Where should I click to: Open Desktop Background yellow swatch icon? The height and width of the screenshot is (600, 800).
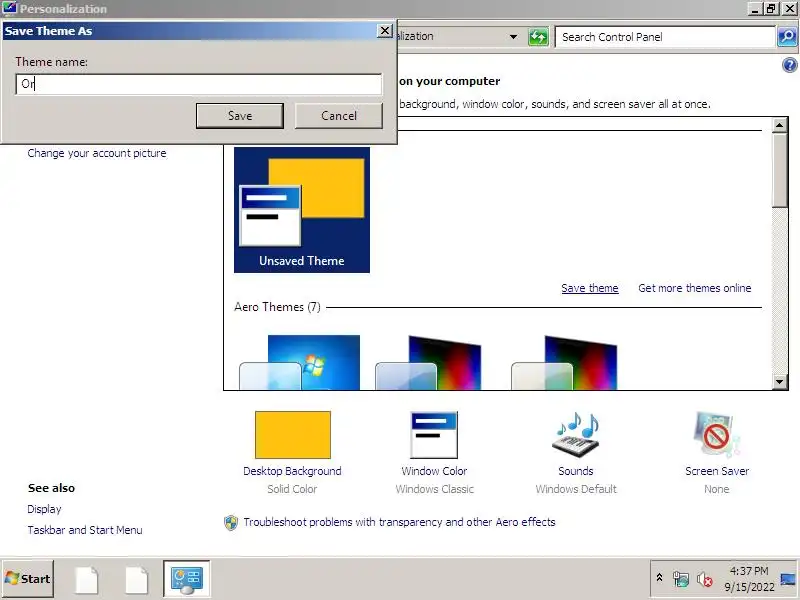(x=293, y=435)
